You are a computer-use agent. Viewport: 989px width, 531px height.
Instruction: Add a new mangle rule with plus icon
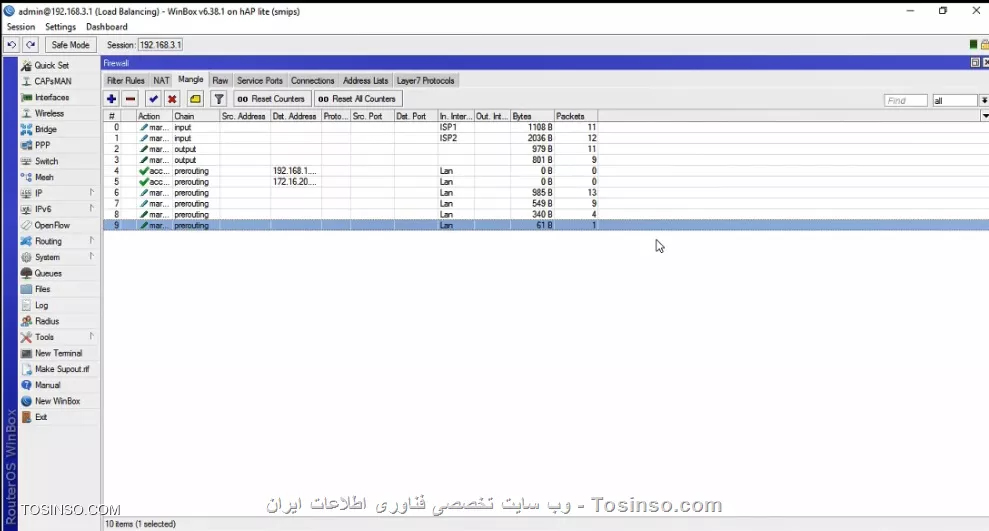click(x=112, y=99)
